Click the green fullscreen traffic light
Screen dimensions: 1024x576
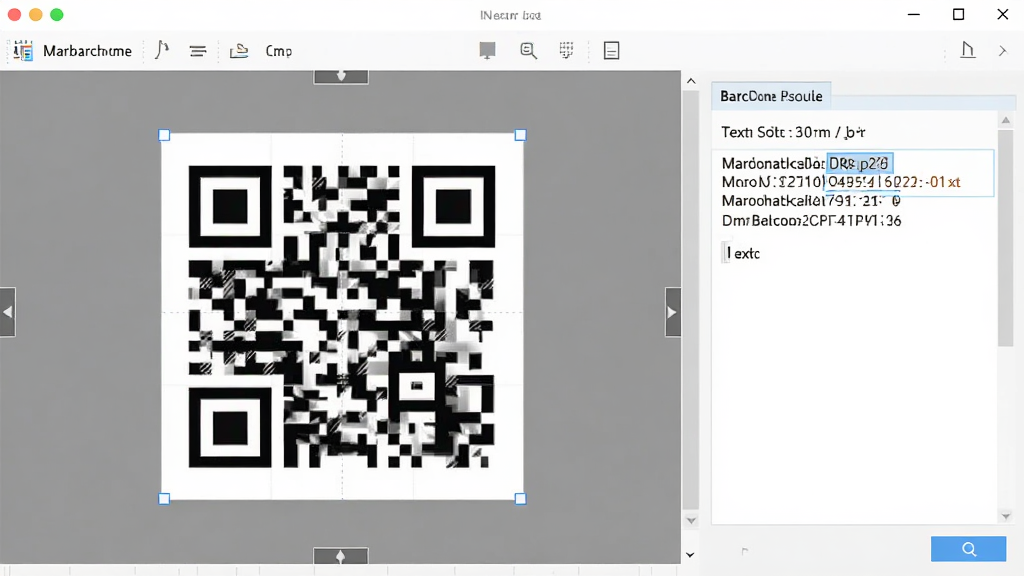tap(57, 14)
